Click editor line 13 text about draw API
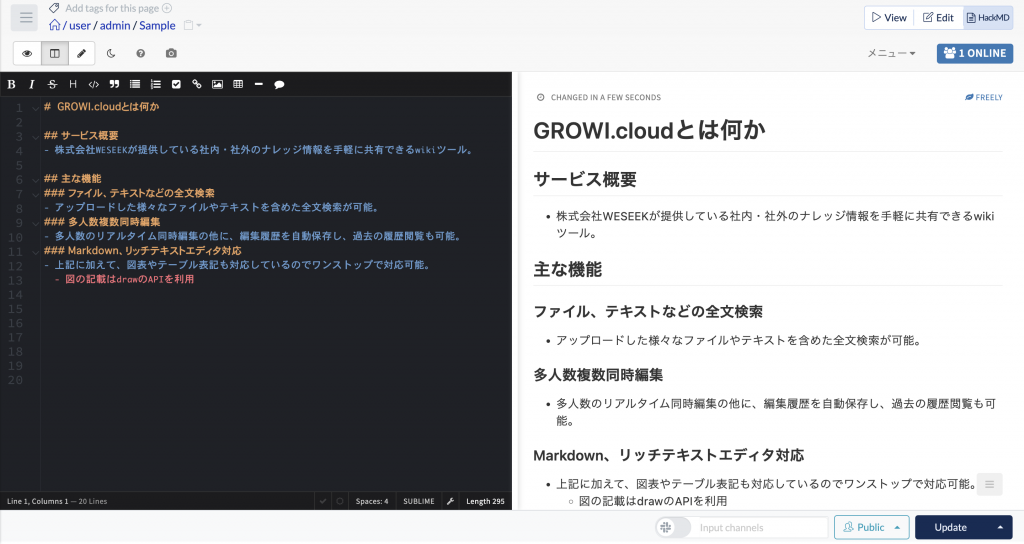The width and height of the screenshot is (1024, 544). [129, 280]
